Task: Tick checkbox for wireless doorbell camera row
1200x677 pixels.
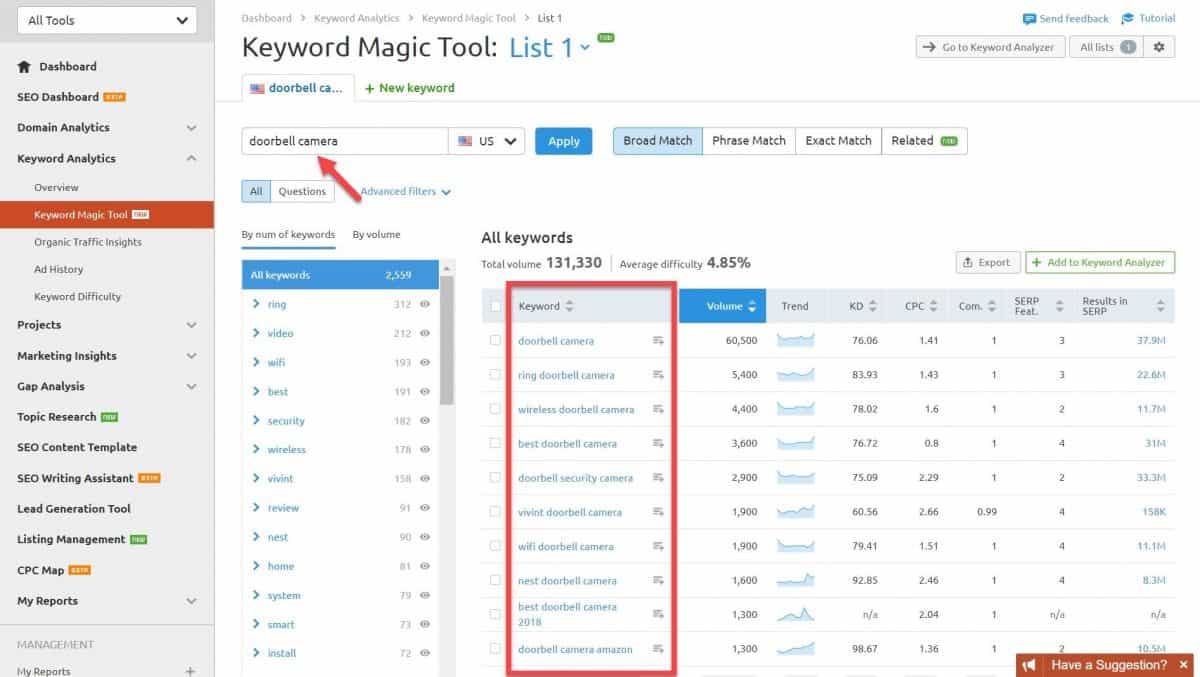Action: [x=495, y=409]
